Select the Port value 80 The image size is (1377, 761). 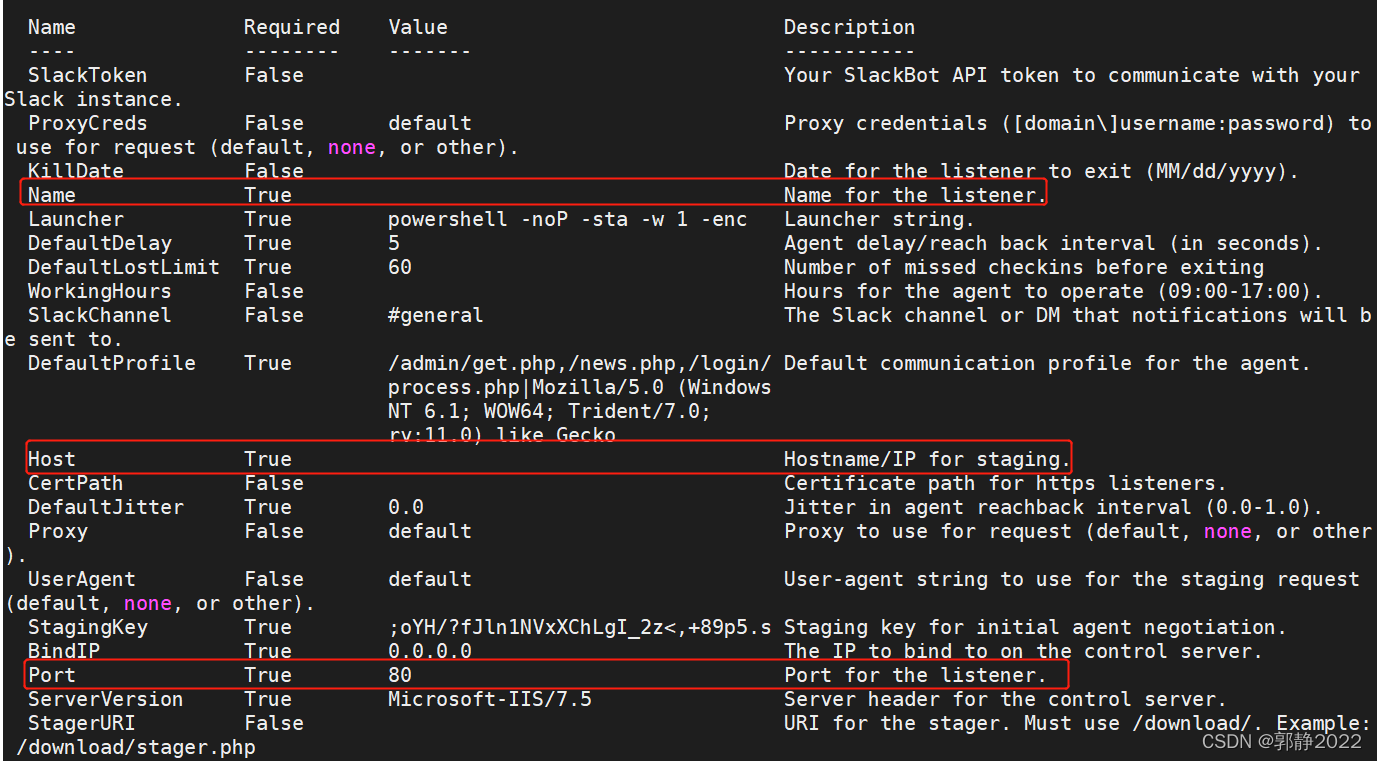(x=400, y=675)
